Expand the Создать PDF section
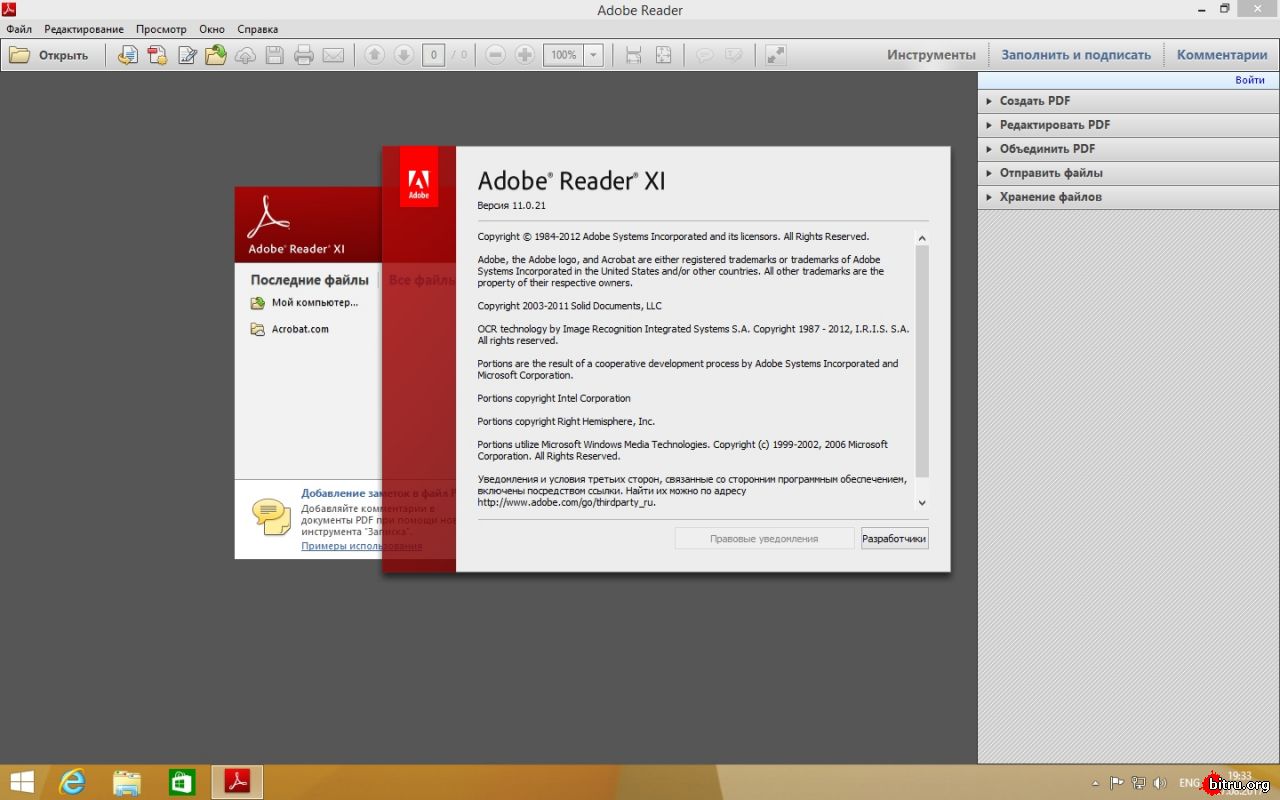Image resolution: width=1280 pixels, height=800 pixels. [1128, 101]
